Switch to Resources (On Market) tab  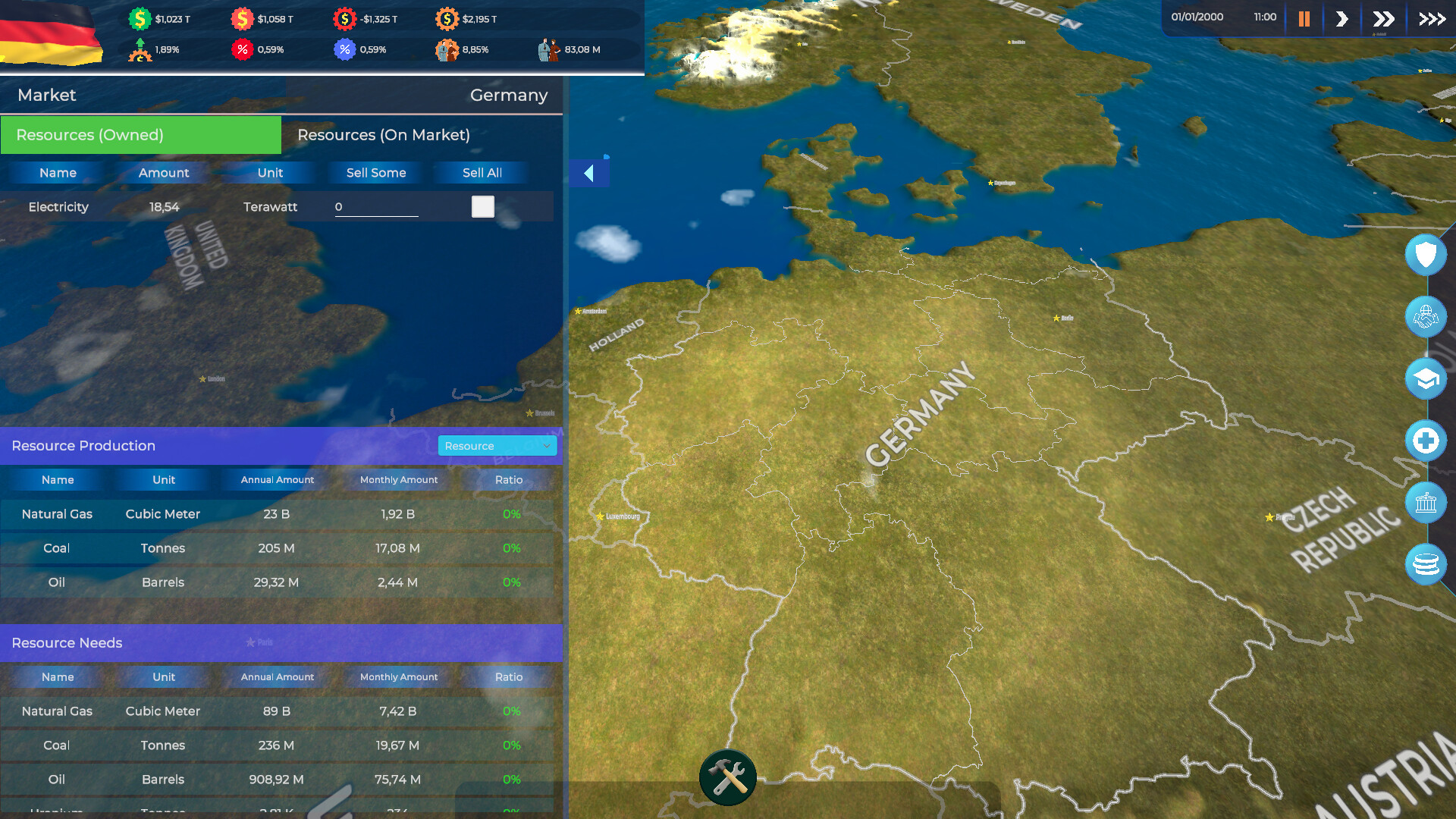coord(384,135)
